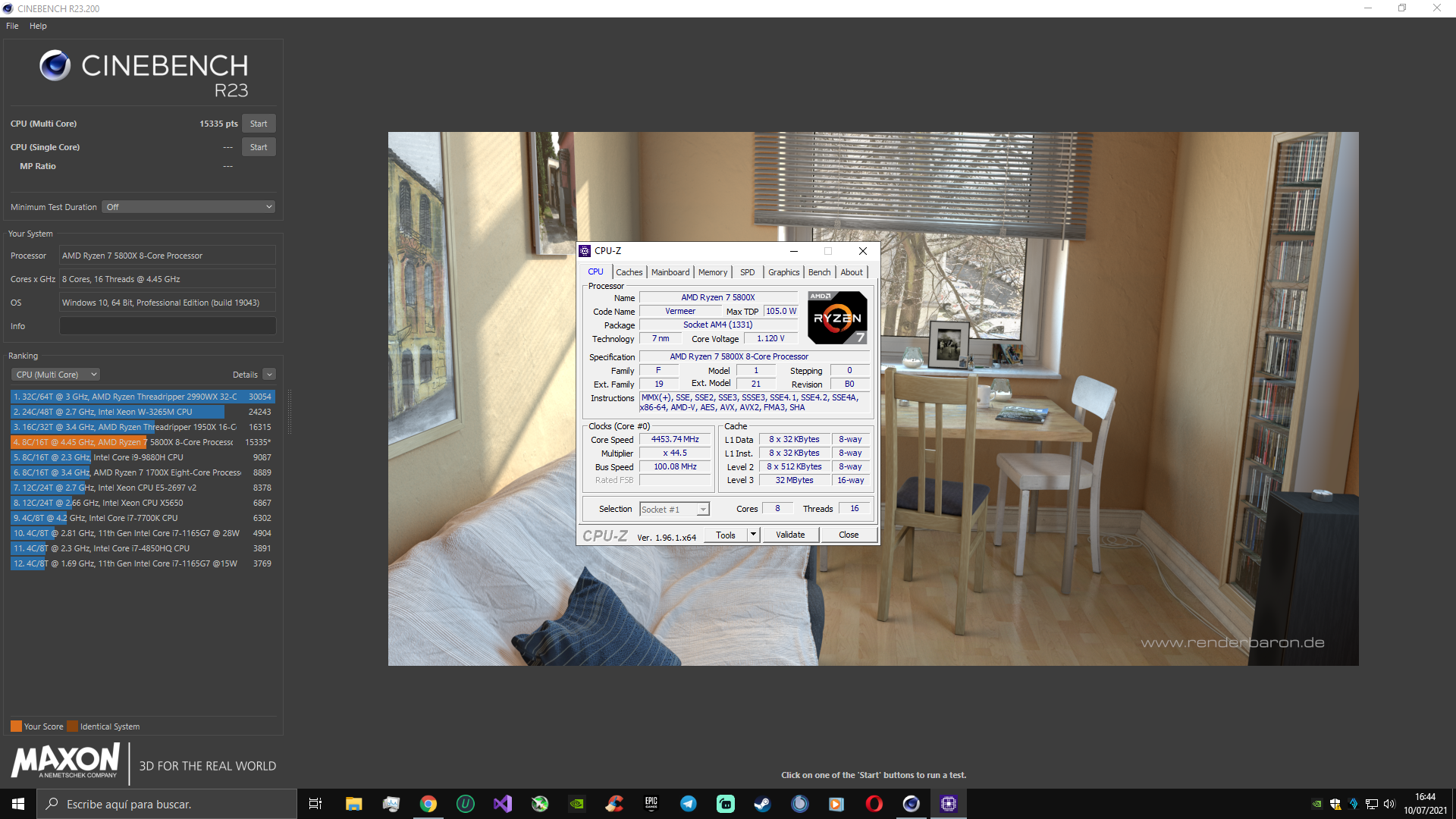Open network status in system tray
The height and width of the screenshot is (819, 1456).
[1372, 804]
